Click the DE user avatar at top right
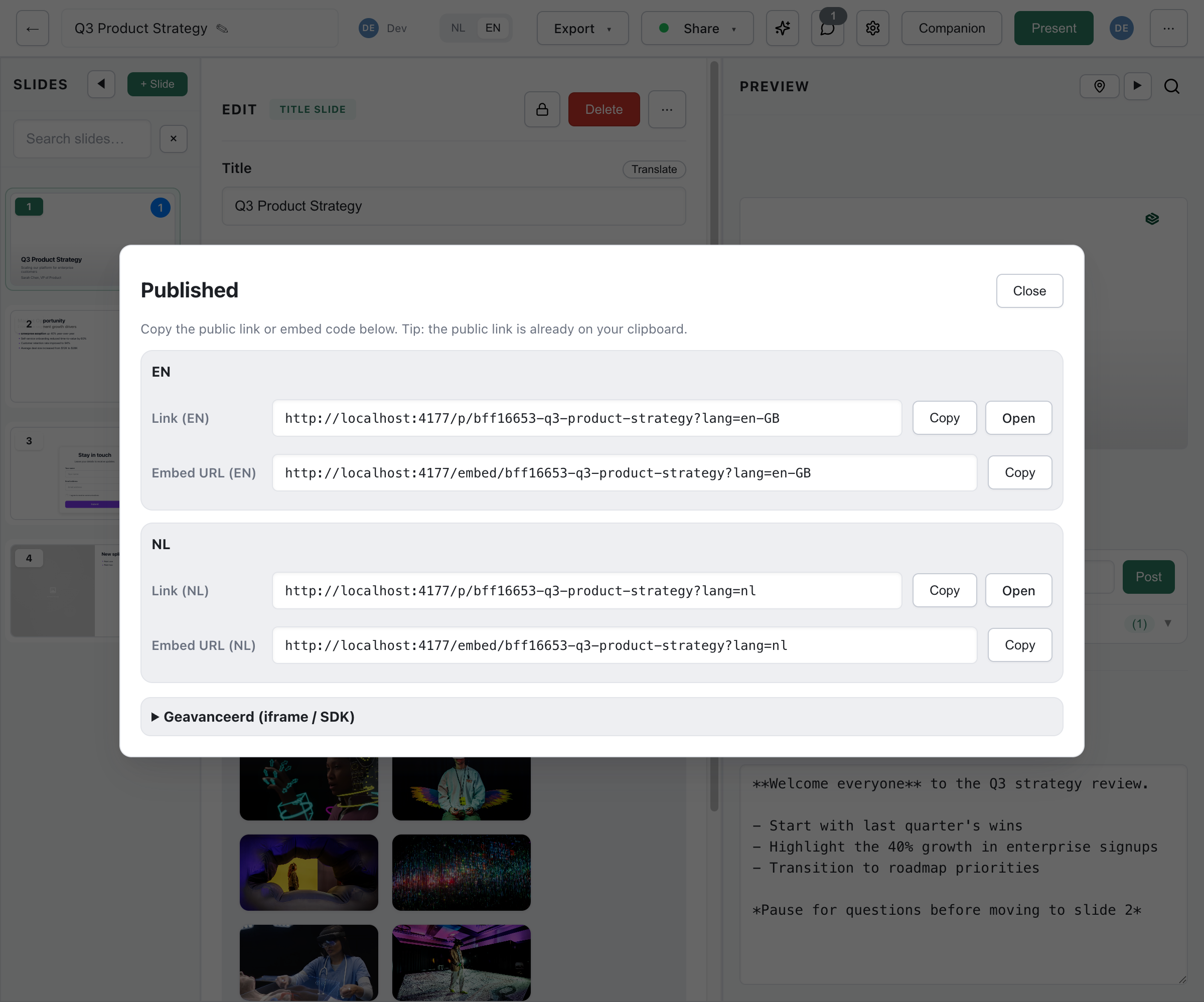This screenshot has height=1002, width=1204. (x=1121, y=28)
